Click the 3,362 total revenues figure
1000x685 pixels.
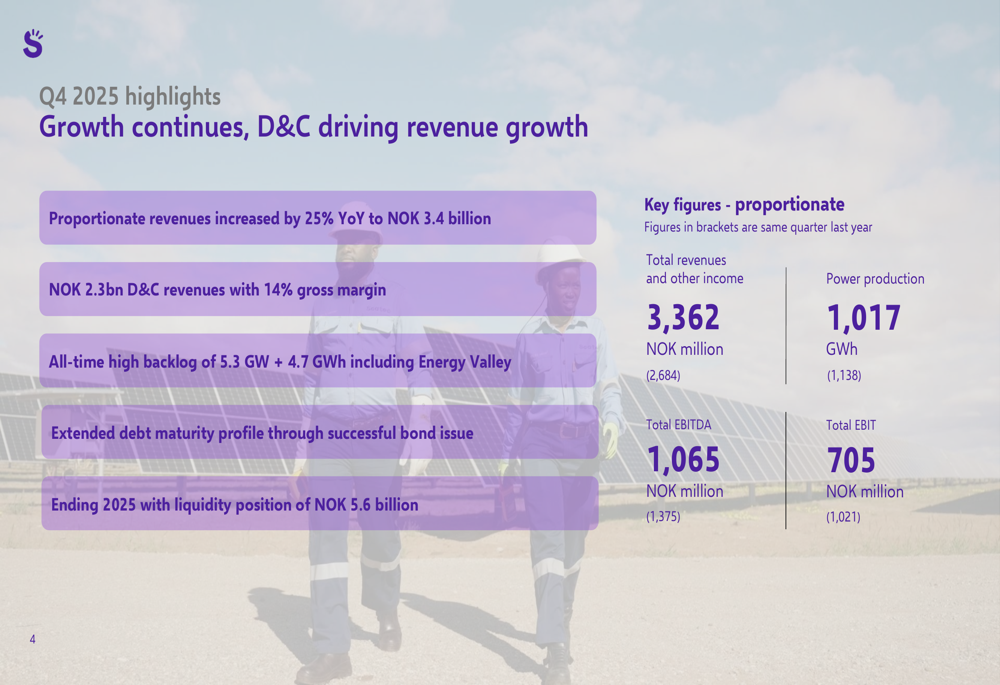pyautogui.click(x=683, y=318)
